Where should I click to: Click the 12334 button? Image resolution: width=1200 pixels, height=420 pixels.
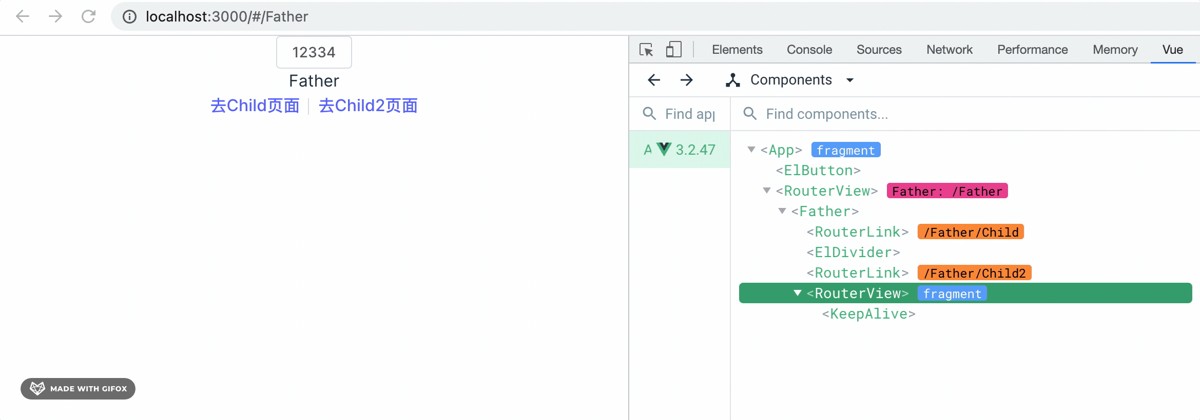314,52
